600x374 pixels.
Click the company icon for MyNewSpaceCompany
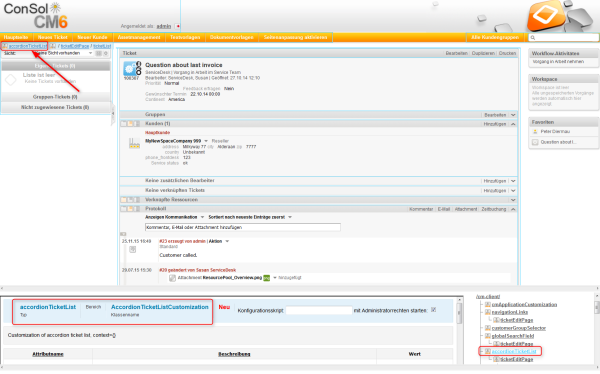[x=134, y=144]
